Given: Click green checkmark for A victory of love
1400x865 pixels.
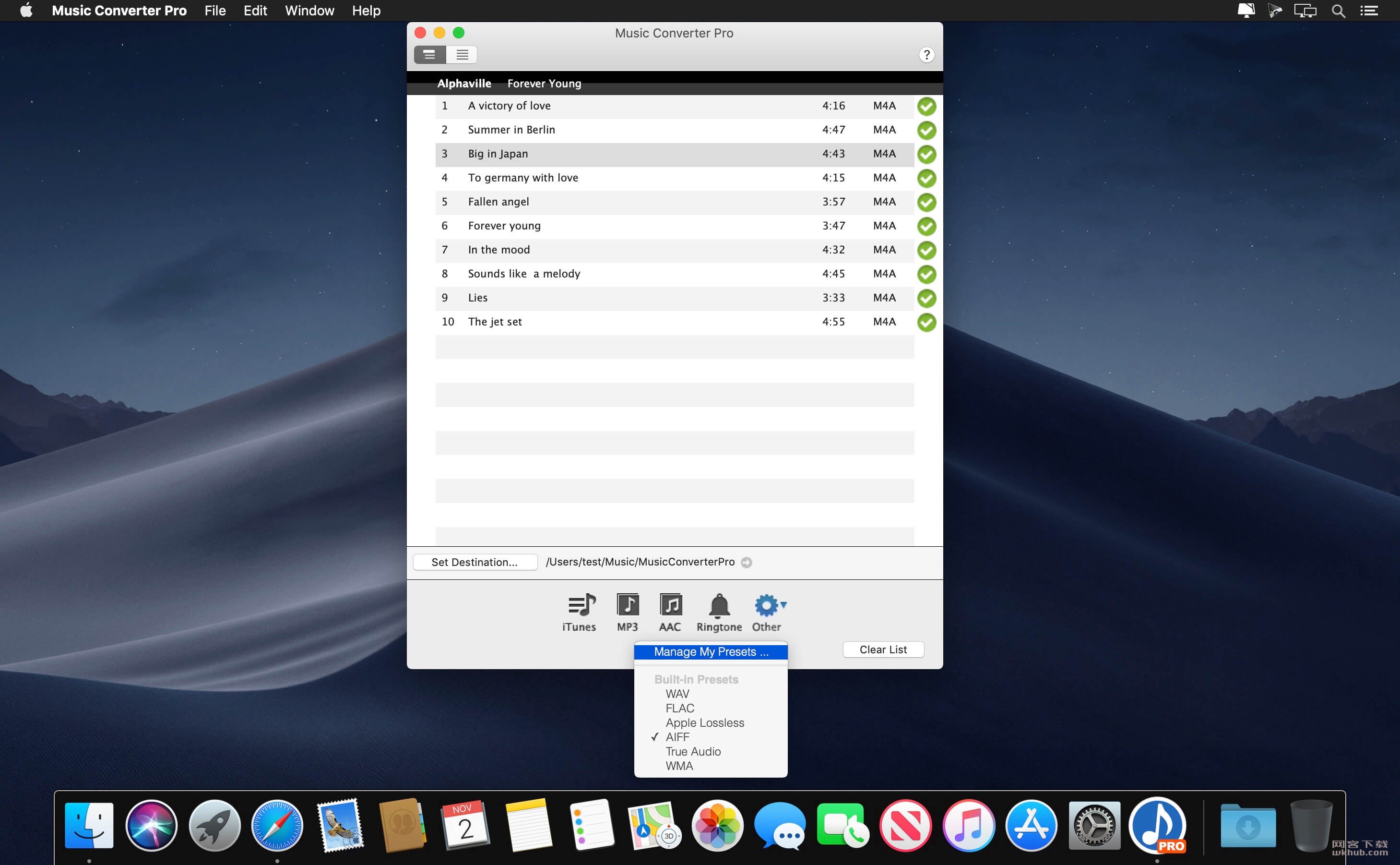Looking at the screenshot, I should pyautogui.click(x=926, y=107).
